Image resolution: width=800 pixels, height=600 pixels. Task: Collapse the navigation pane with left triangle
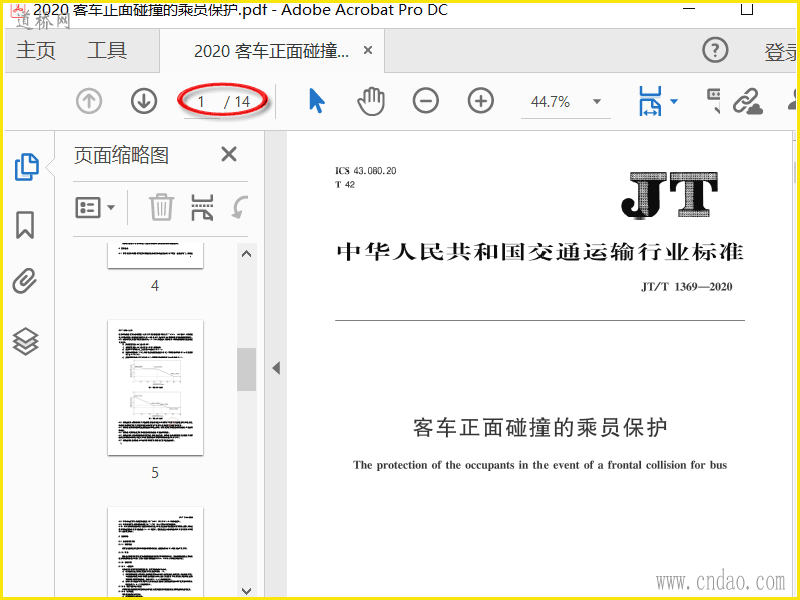point(276,368)
